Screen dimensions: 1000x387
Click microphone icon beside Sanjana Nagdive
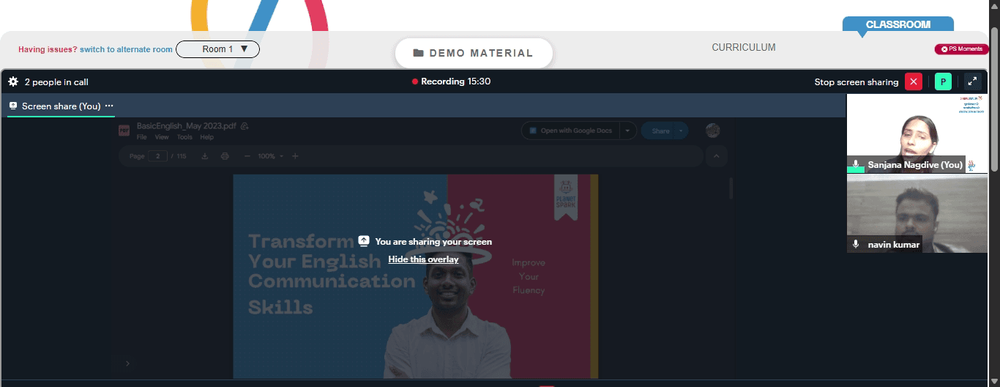(857, 164)
